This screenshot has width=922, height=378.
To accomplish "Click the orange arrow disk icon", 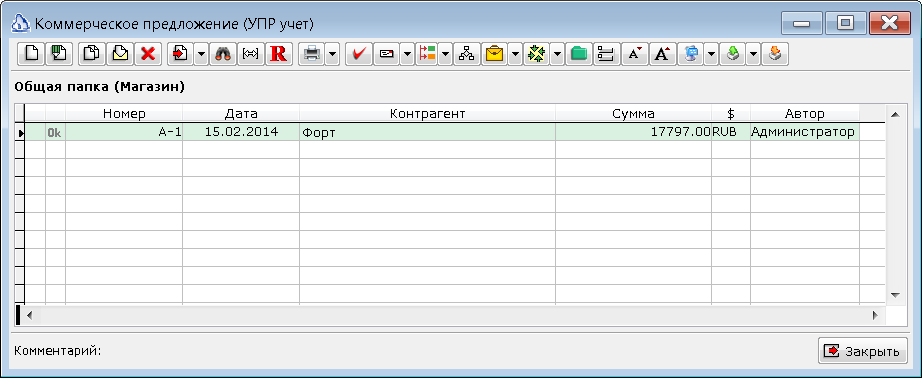I will tap(774, 54).
